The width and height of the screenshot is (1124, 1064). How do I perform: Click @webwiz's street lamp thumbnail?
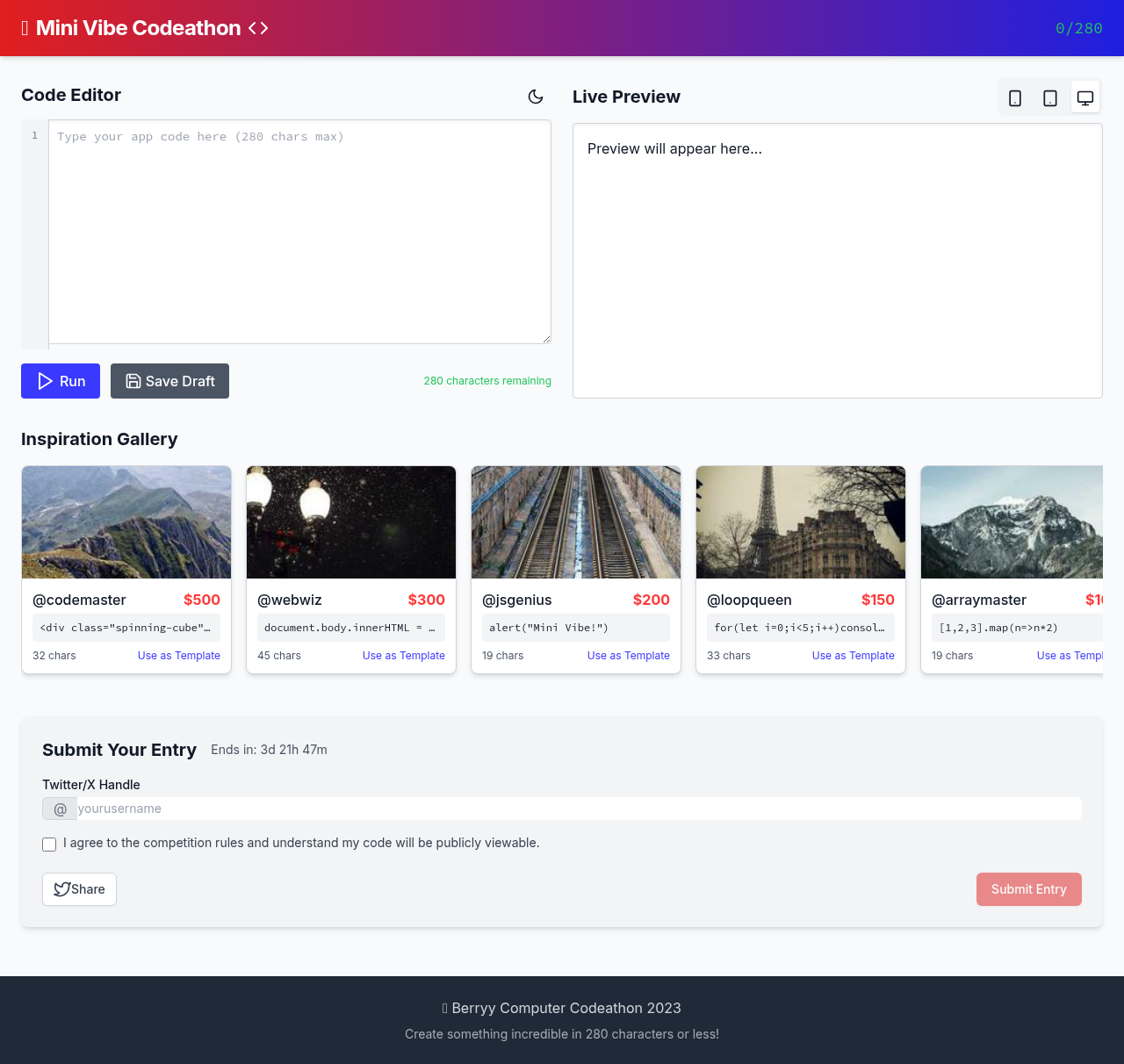tap(350, 521)
